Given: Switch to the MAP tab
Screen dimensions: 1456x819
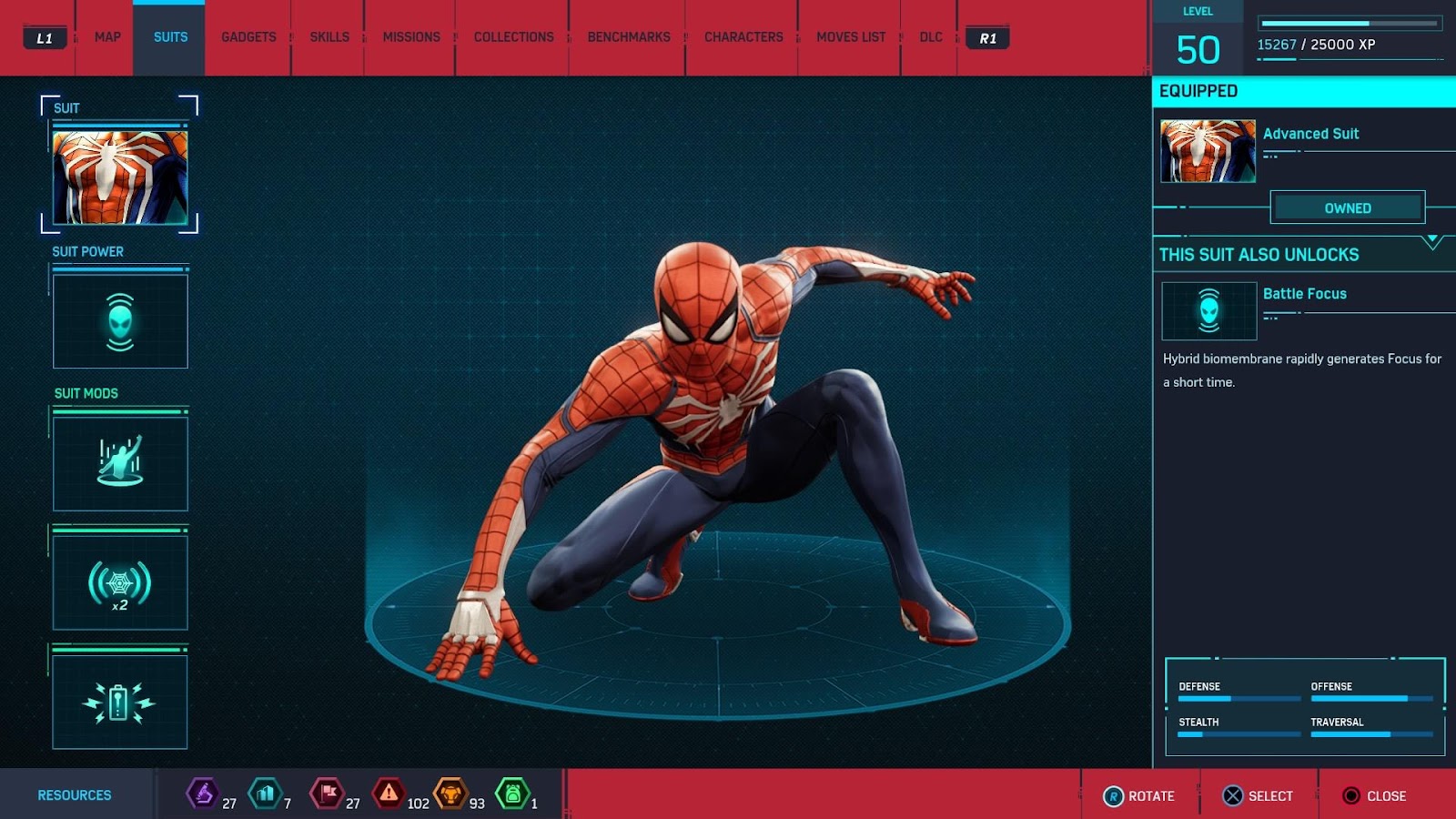Looking at the screenshot, I should pos(107,37).
